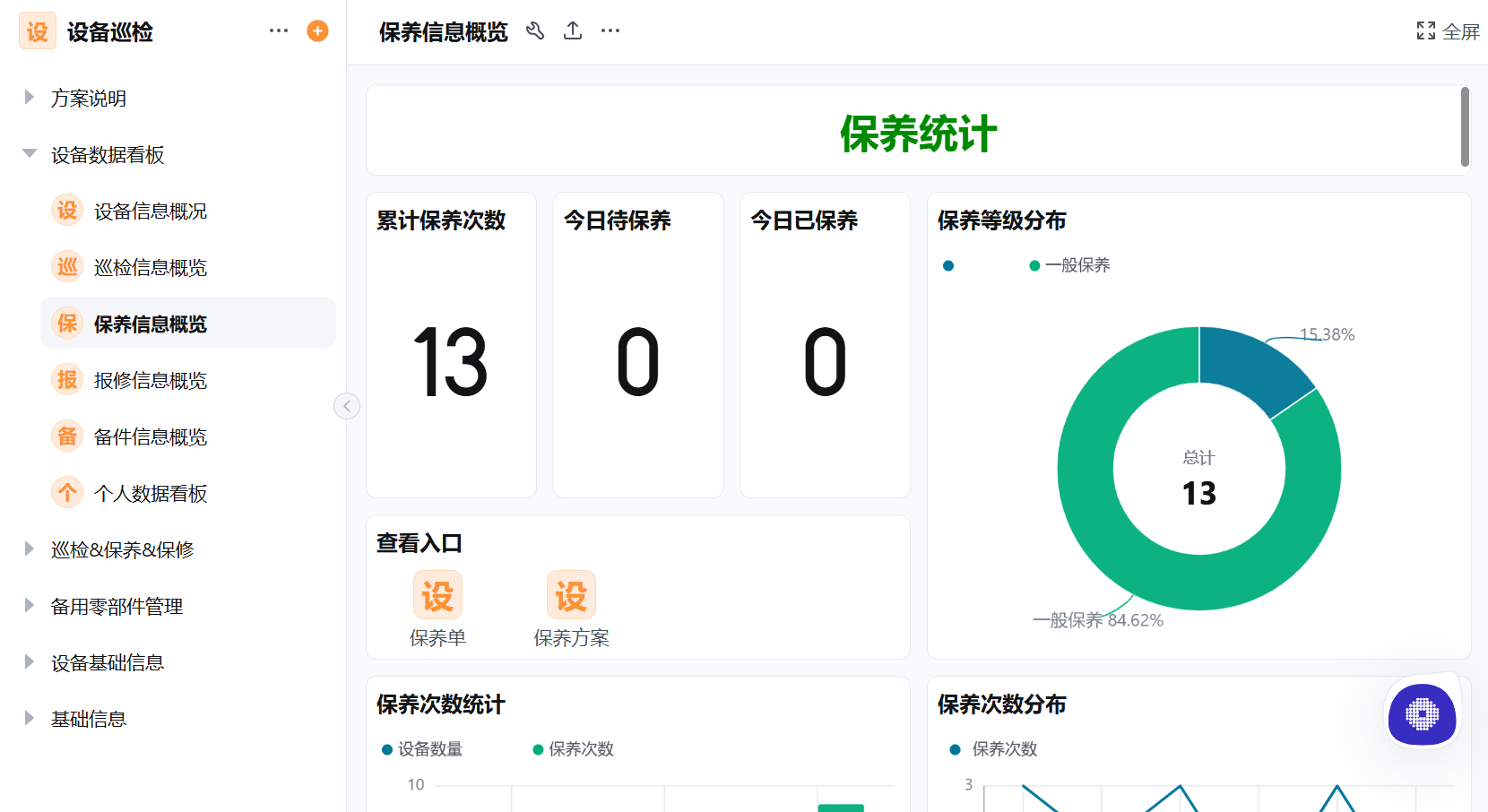Screen dimensions: 1488x812
Task: Open 个人数据看板 via its icon
Action: (x=66, y=492)
